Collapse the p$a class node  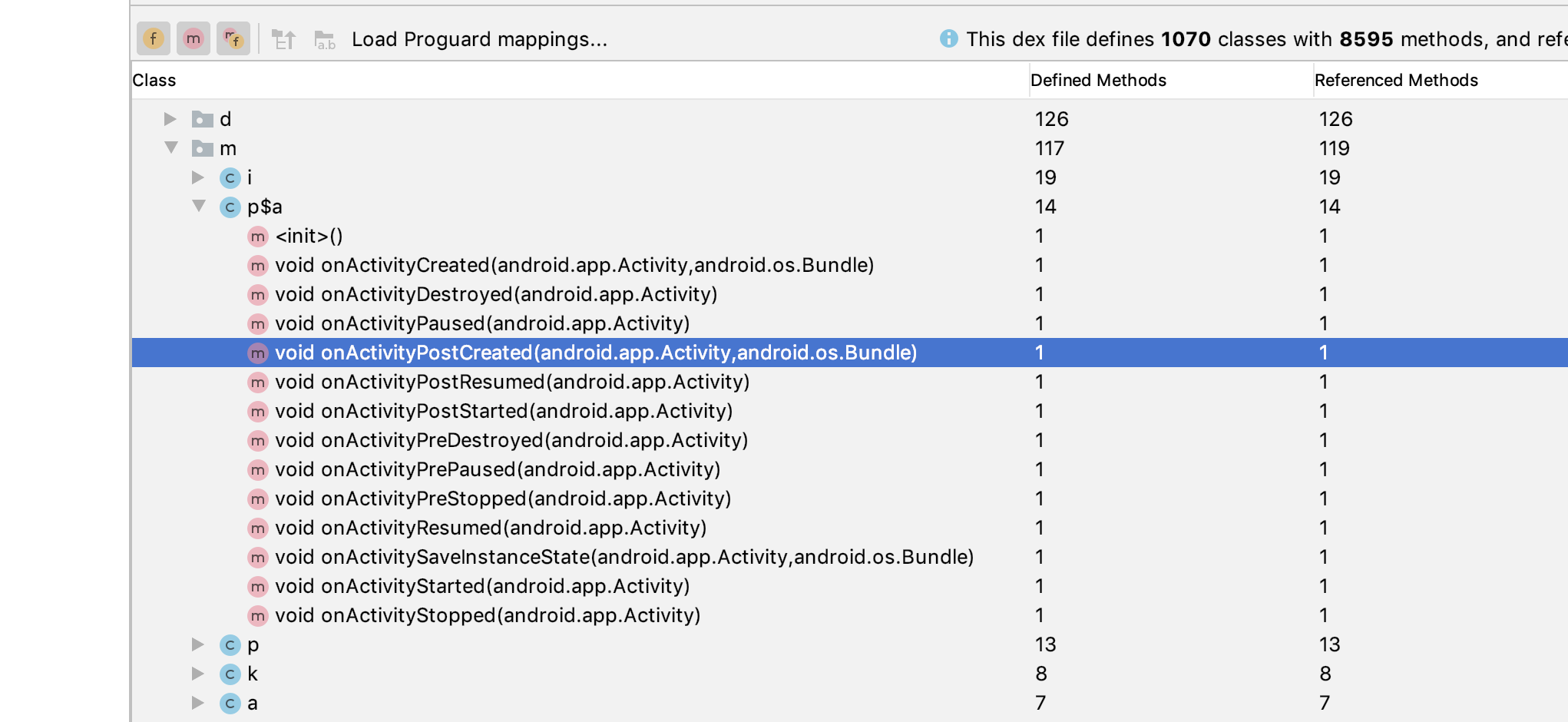[199, 206]
